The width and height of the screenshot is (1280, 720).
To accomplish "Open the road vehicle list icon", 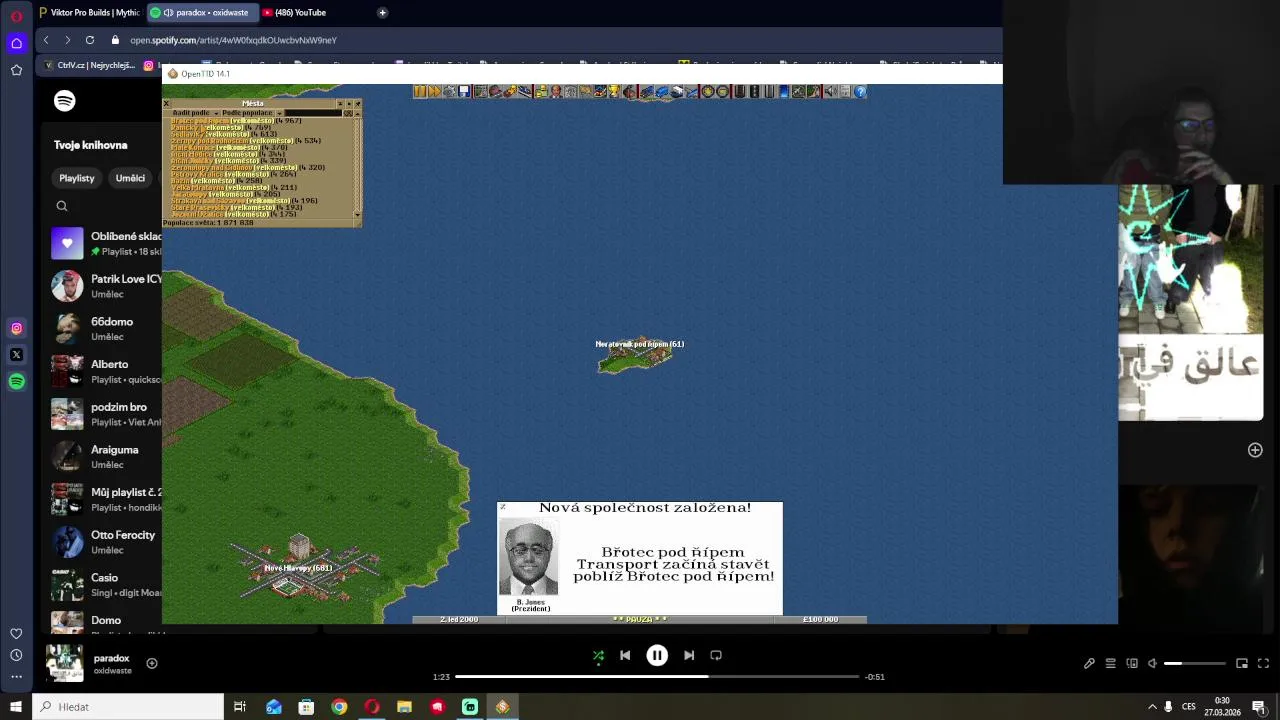I will pos(661,91).
